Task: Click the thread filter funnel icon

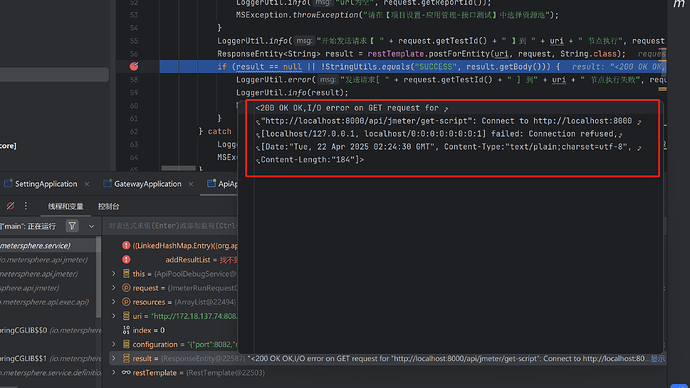Action: click(x=72, y=226)
